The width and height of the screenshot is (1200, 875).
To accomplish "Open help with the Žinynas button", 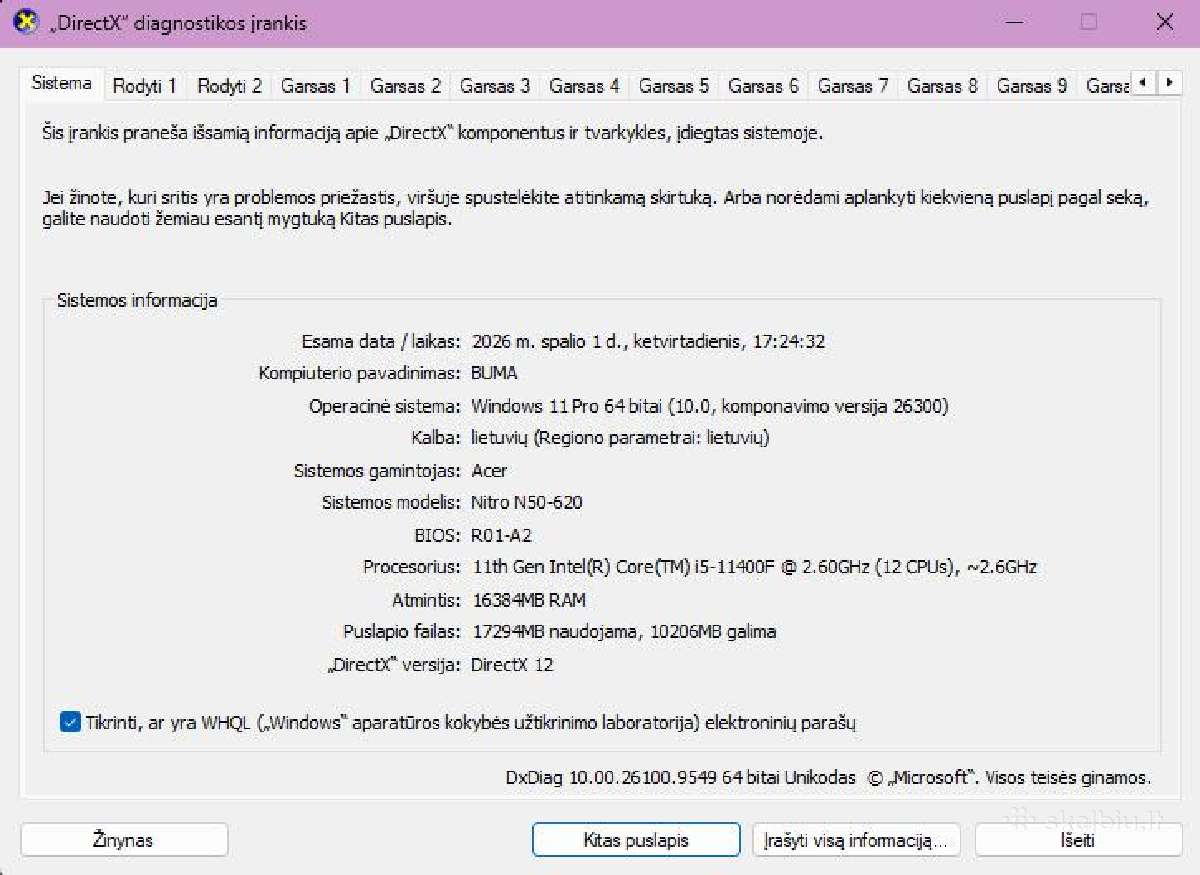I will pos(124,840).
